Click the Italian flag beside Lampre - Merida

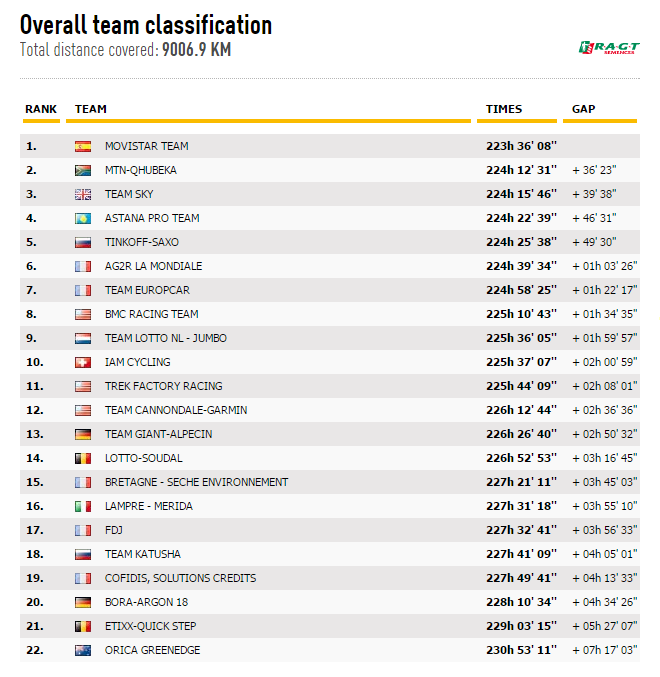click(x=83, y=506)
